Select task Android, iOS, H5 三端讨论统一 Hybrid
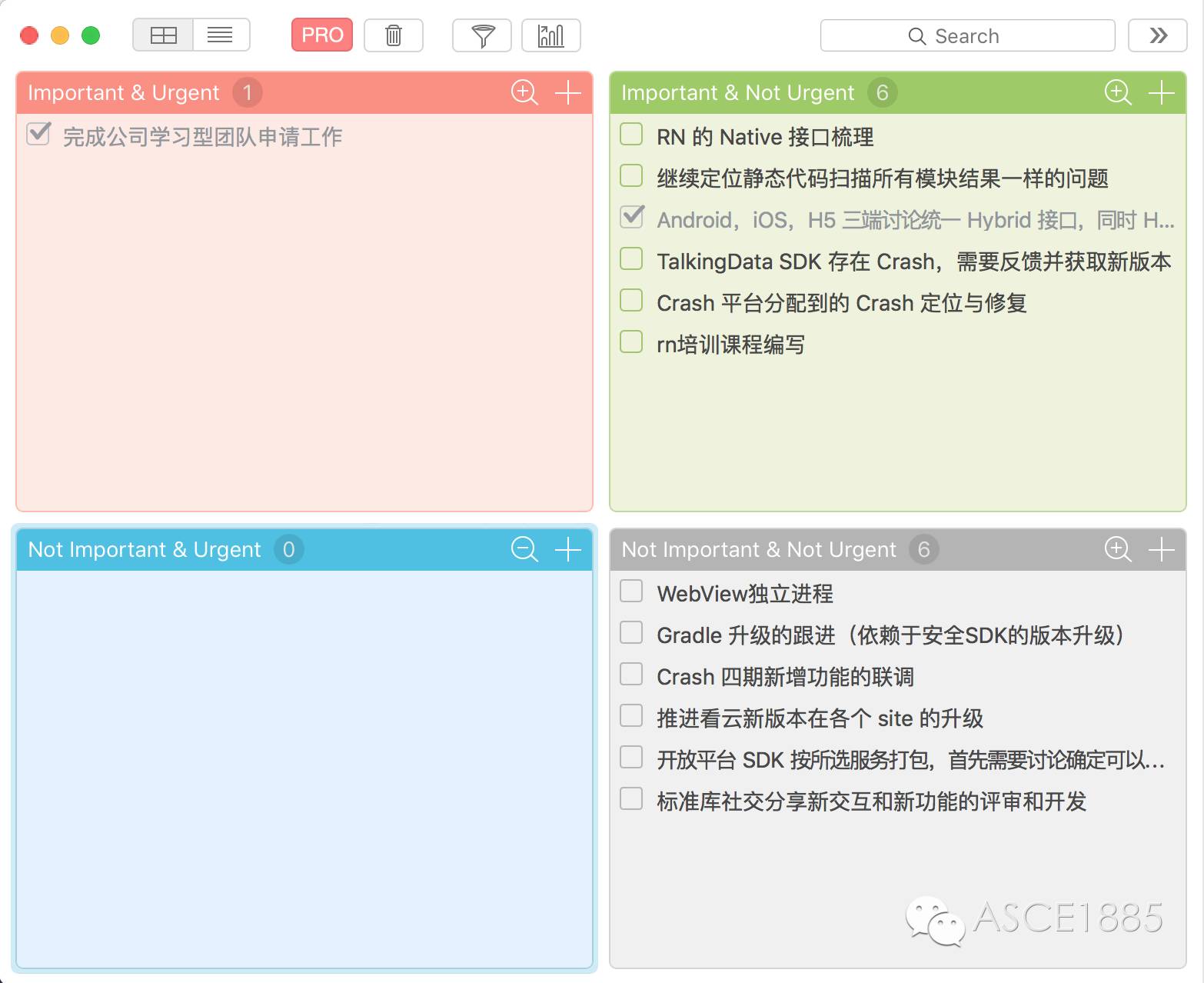Screen dimensions: 1204x983 point(916,220)
